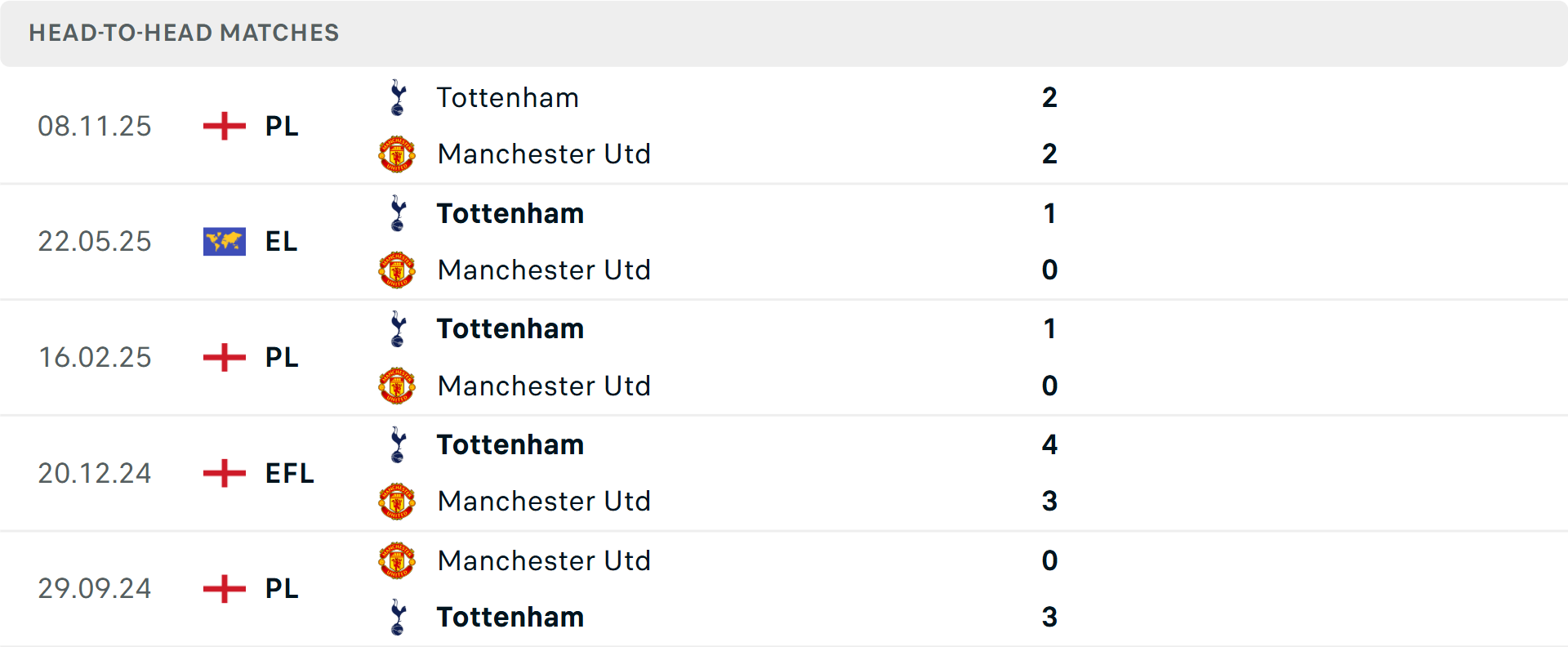Click the Tottenham crest in the EL match row
1568x647 pixels.
(398, 212)
